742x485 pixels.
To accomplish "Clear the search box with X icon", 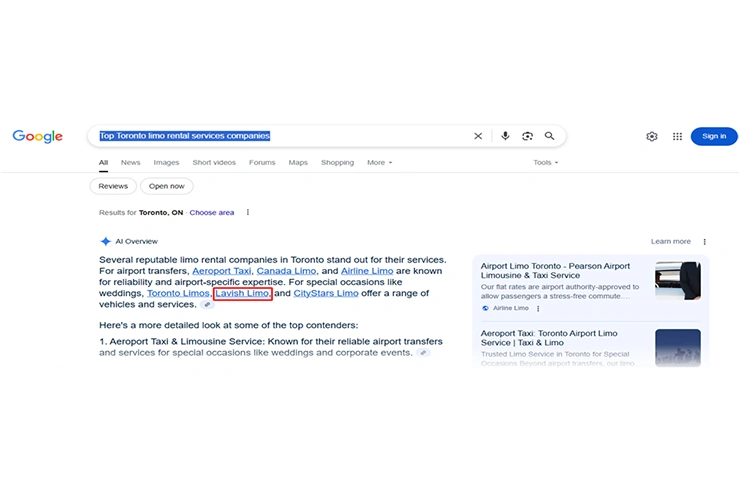I will 478,136.
